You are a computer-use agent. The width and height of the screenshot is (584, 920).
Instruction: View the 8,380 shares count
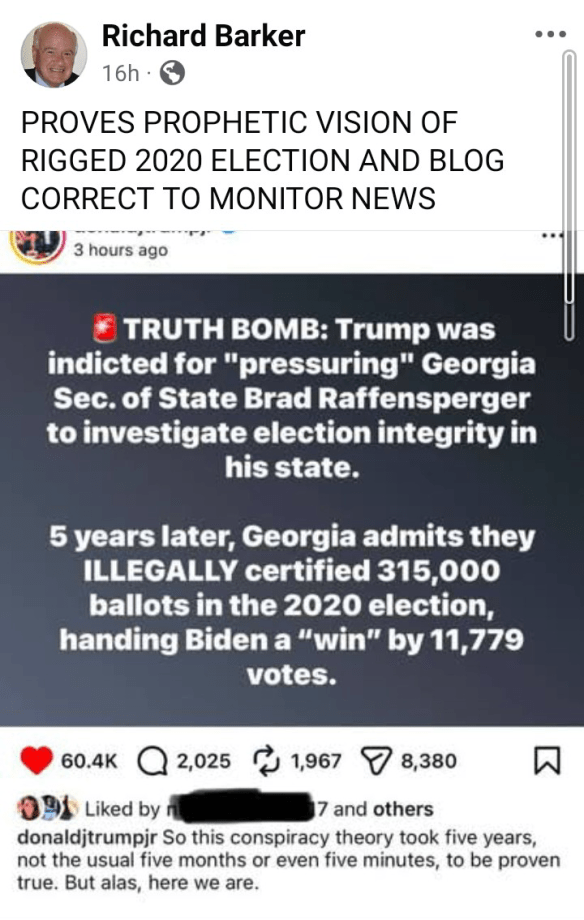(x=428, y=761)
